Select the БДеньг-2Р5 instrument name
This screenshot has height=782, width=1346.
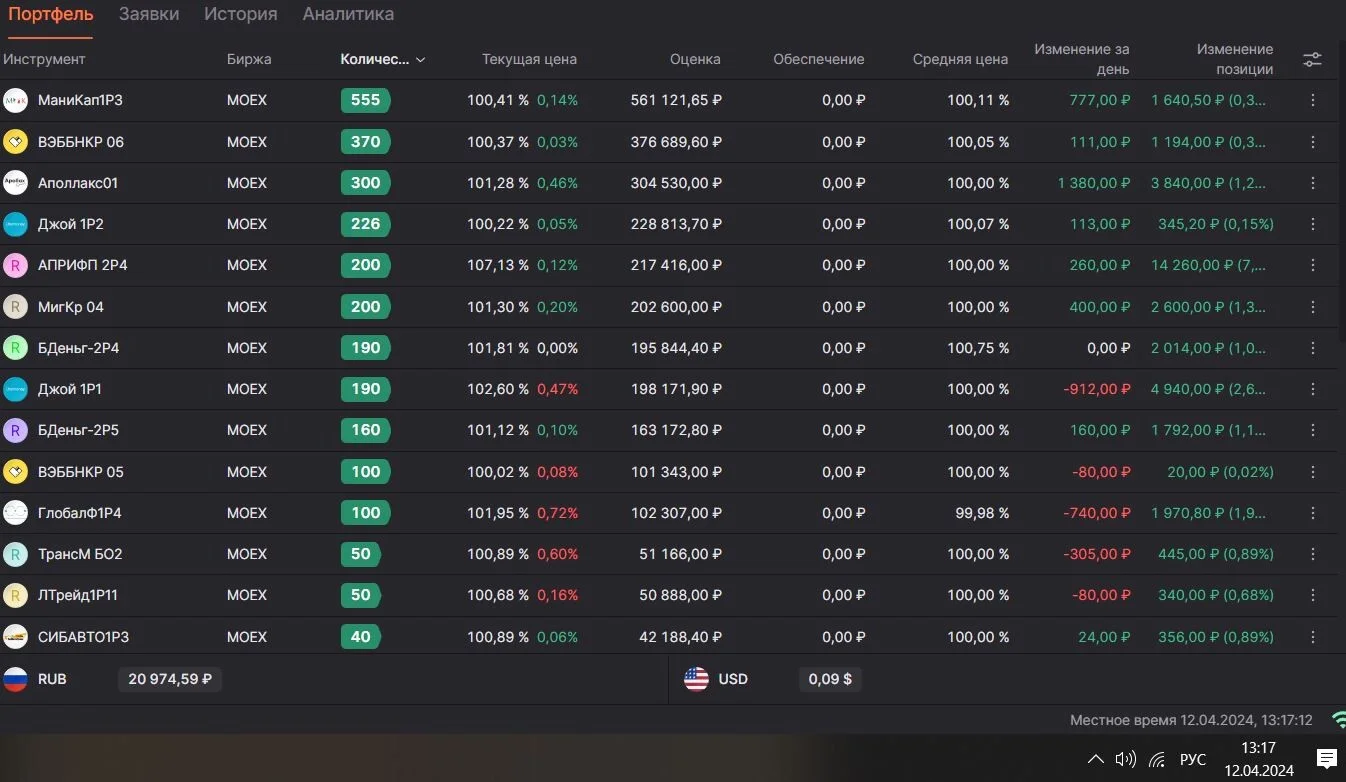(x=78, y=430)
